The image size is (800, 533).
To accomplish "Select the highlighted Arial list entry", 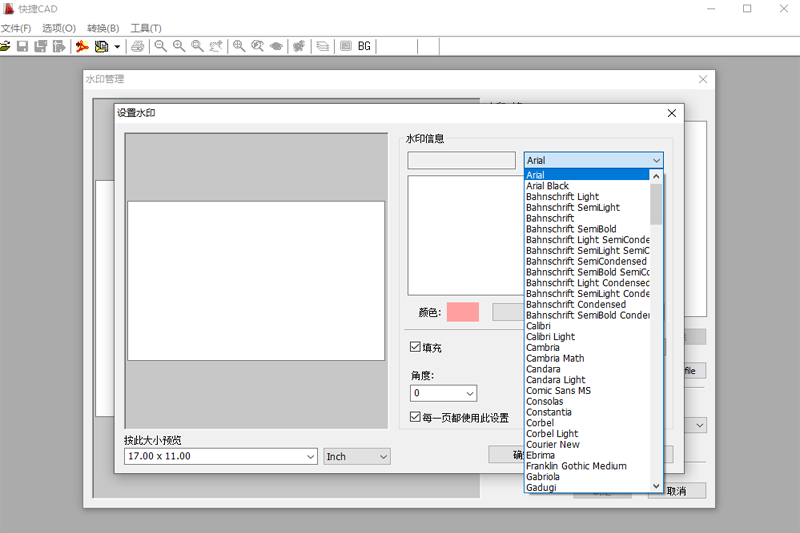I will pos(587,175).
